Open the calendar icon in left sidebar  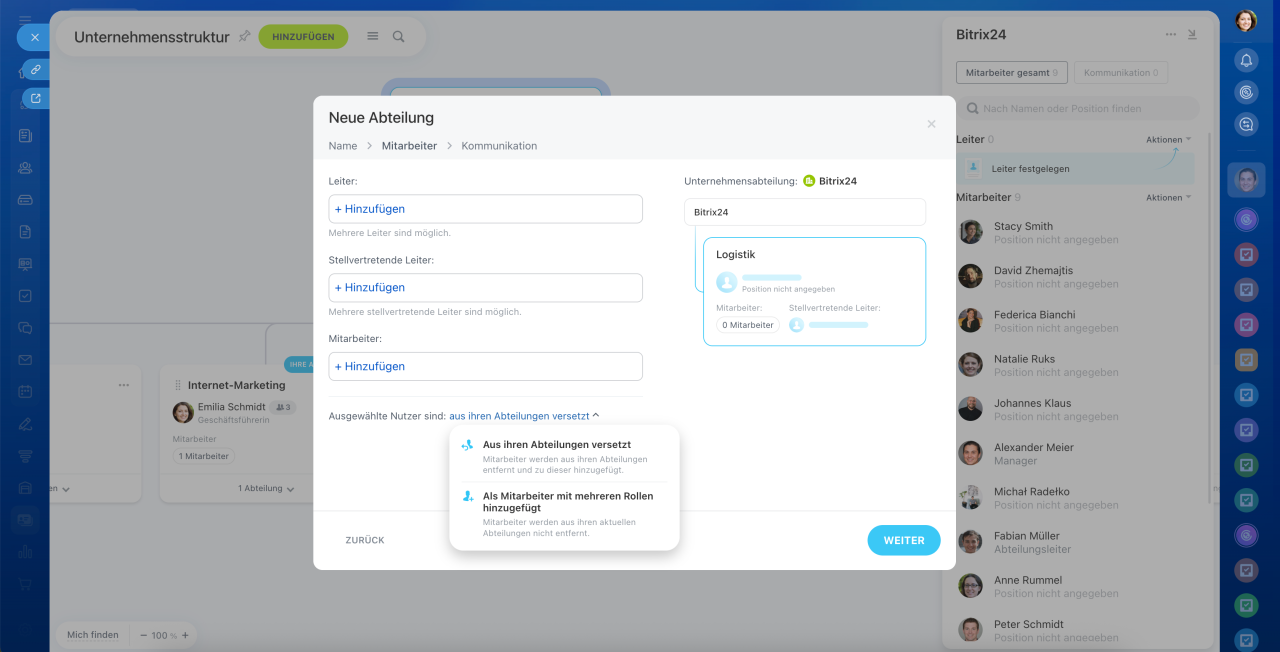pos(26,392)
